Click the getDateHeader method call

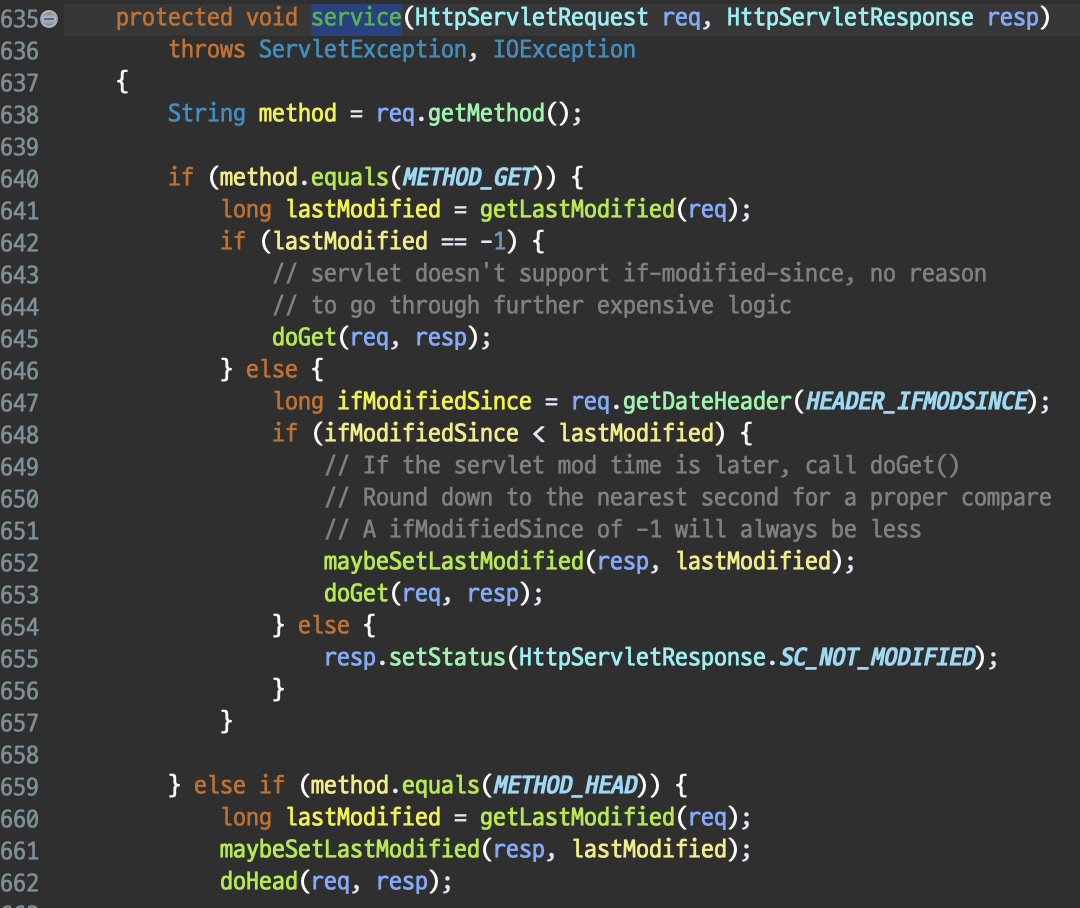(x=707, y=402)
